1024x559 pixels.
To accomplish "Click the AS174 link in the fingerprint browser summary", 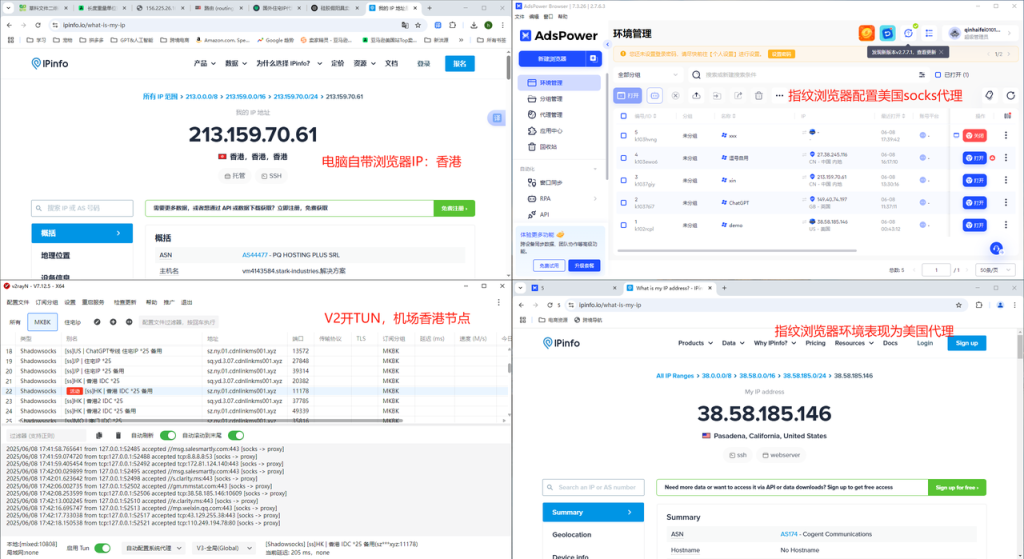I will [x=788, y=534].
